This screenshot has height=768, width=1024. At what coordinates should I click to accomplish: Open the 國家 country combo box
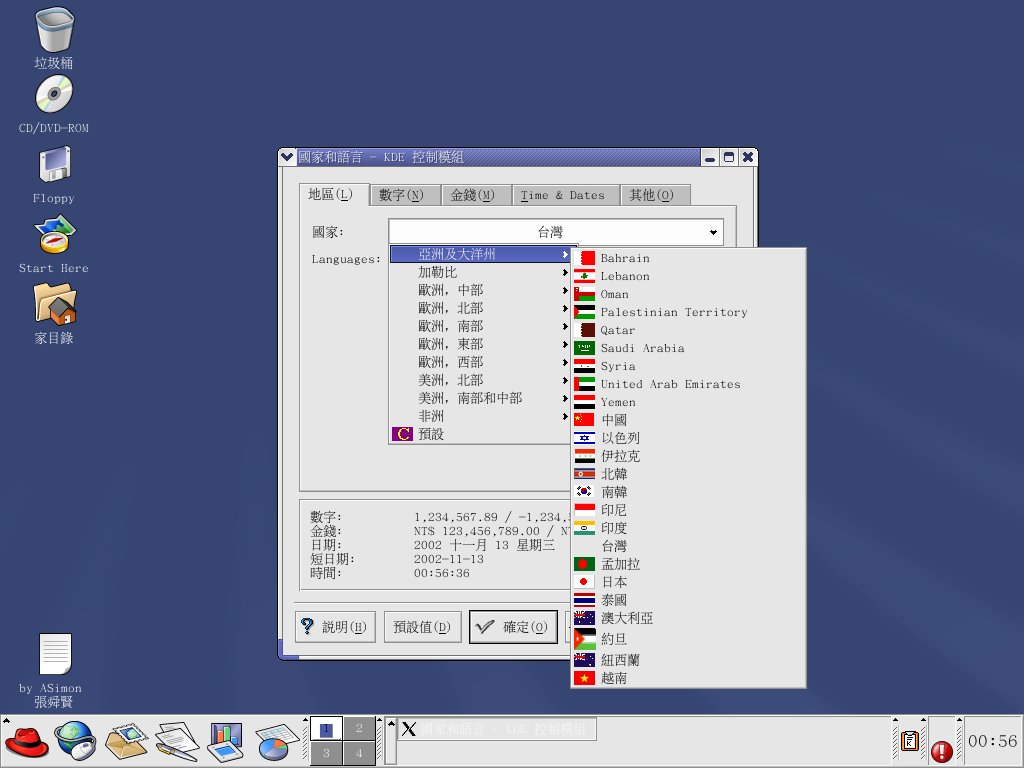(556, 232)
